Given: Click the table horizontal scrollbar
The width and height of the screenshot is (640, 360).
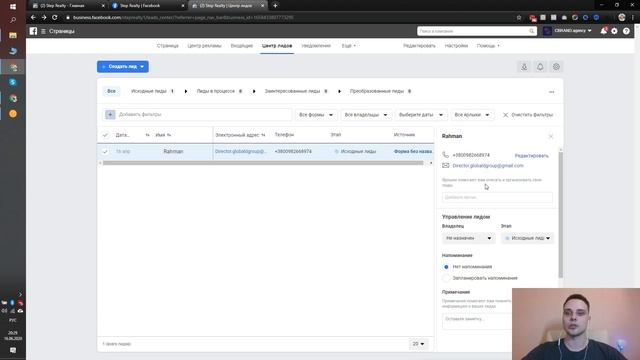Looking at the screenshot, I should (263, 163).
